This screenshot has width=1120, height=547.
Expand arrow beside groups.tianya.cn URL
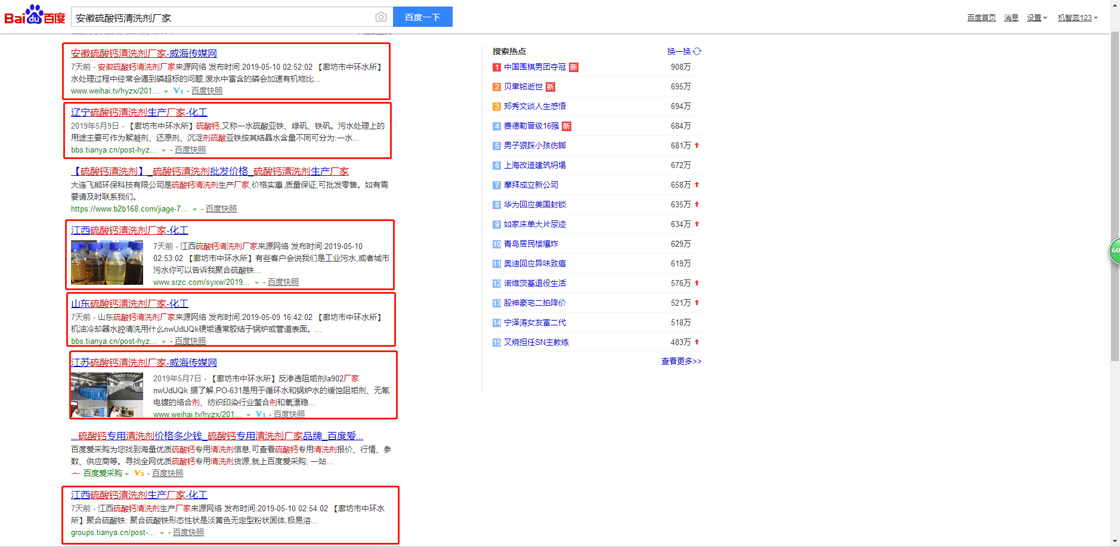(x=163, y=533)
